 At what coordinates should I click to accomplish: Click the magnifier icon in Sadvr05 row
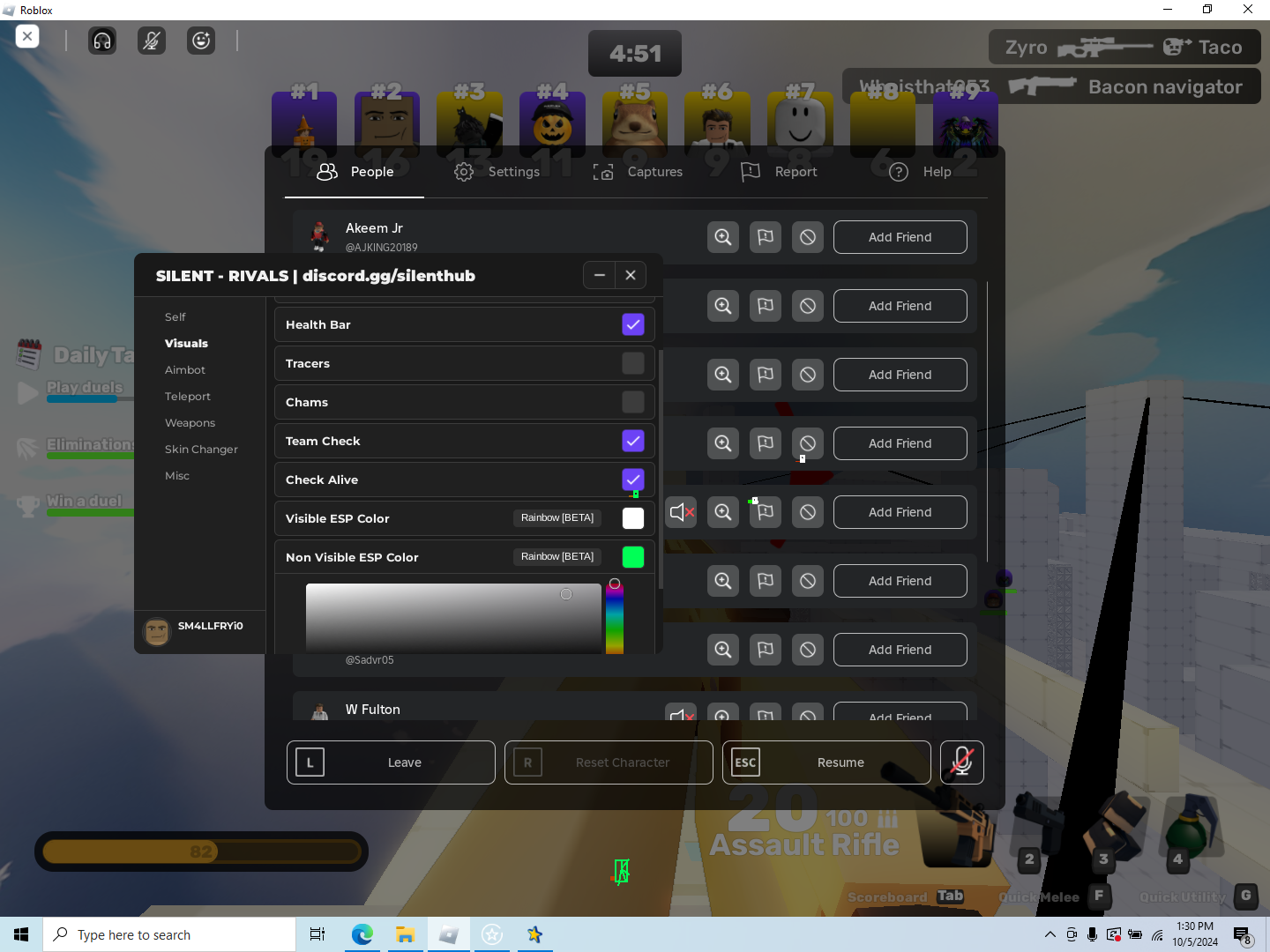point(723,650)
